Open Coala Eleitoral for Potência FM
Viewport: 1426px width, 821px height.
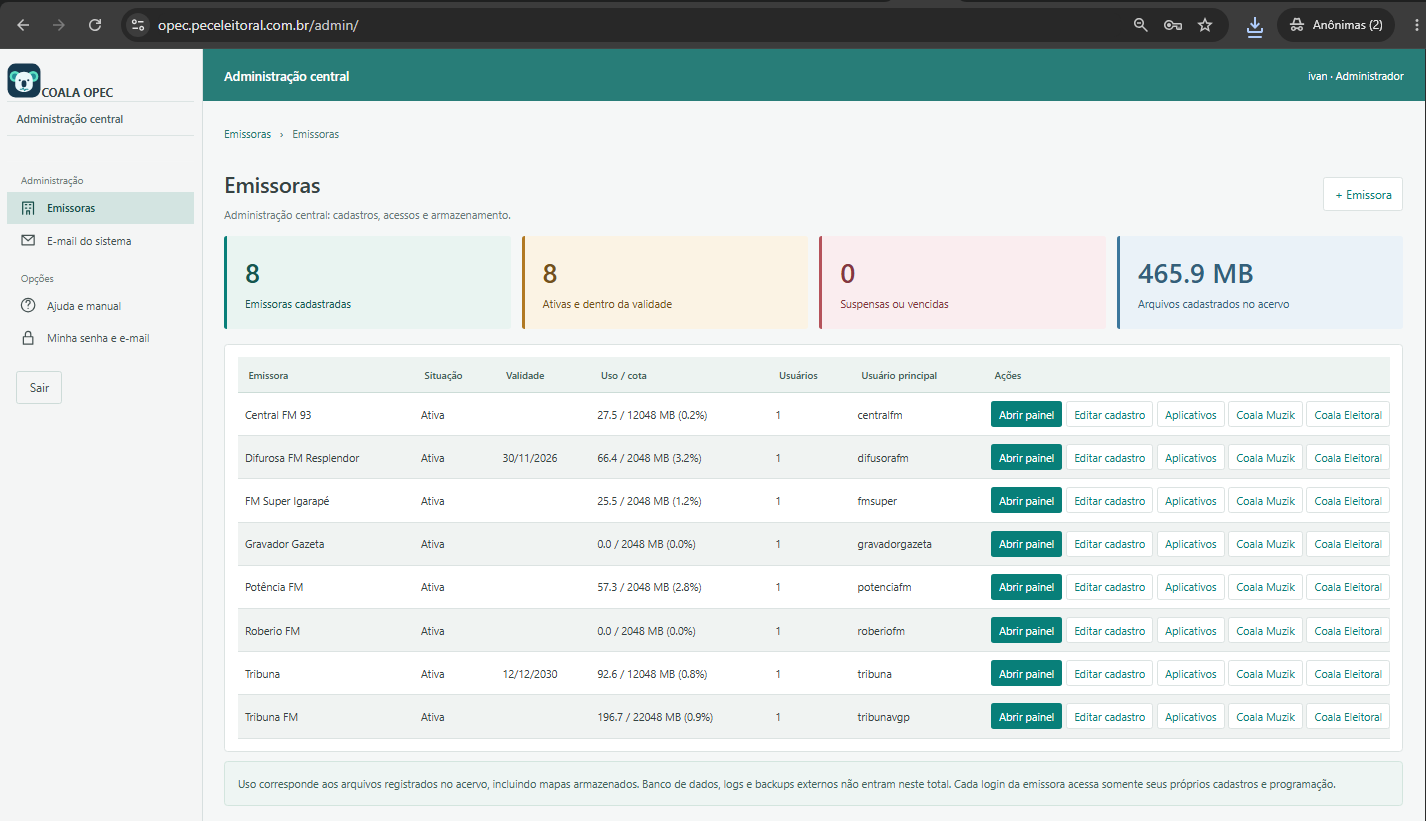[1348, 587]
